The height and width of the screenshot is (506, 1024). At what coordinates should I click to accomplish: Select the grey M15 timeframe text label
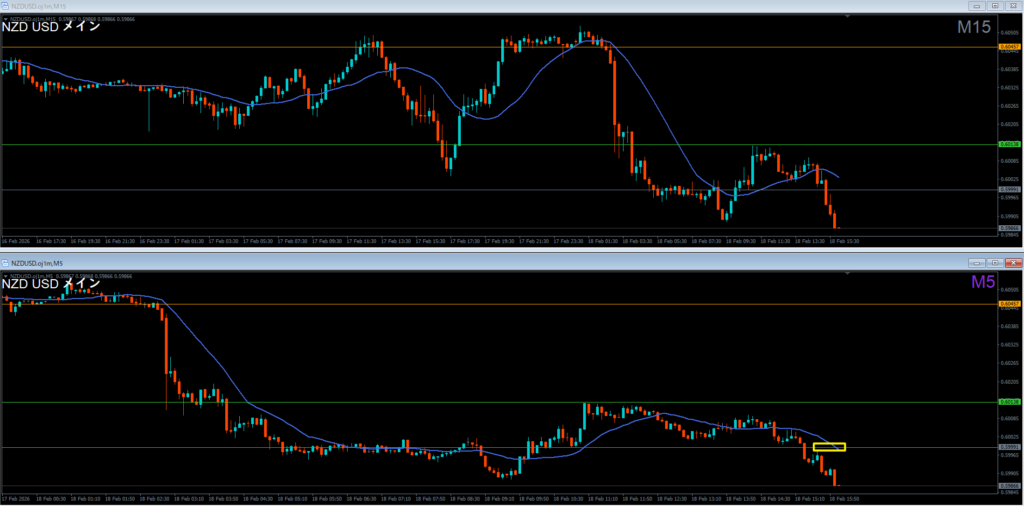click(x=973, y=28)
